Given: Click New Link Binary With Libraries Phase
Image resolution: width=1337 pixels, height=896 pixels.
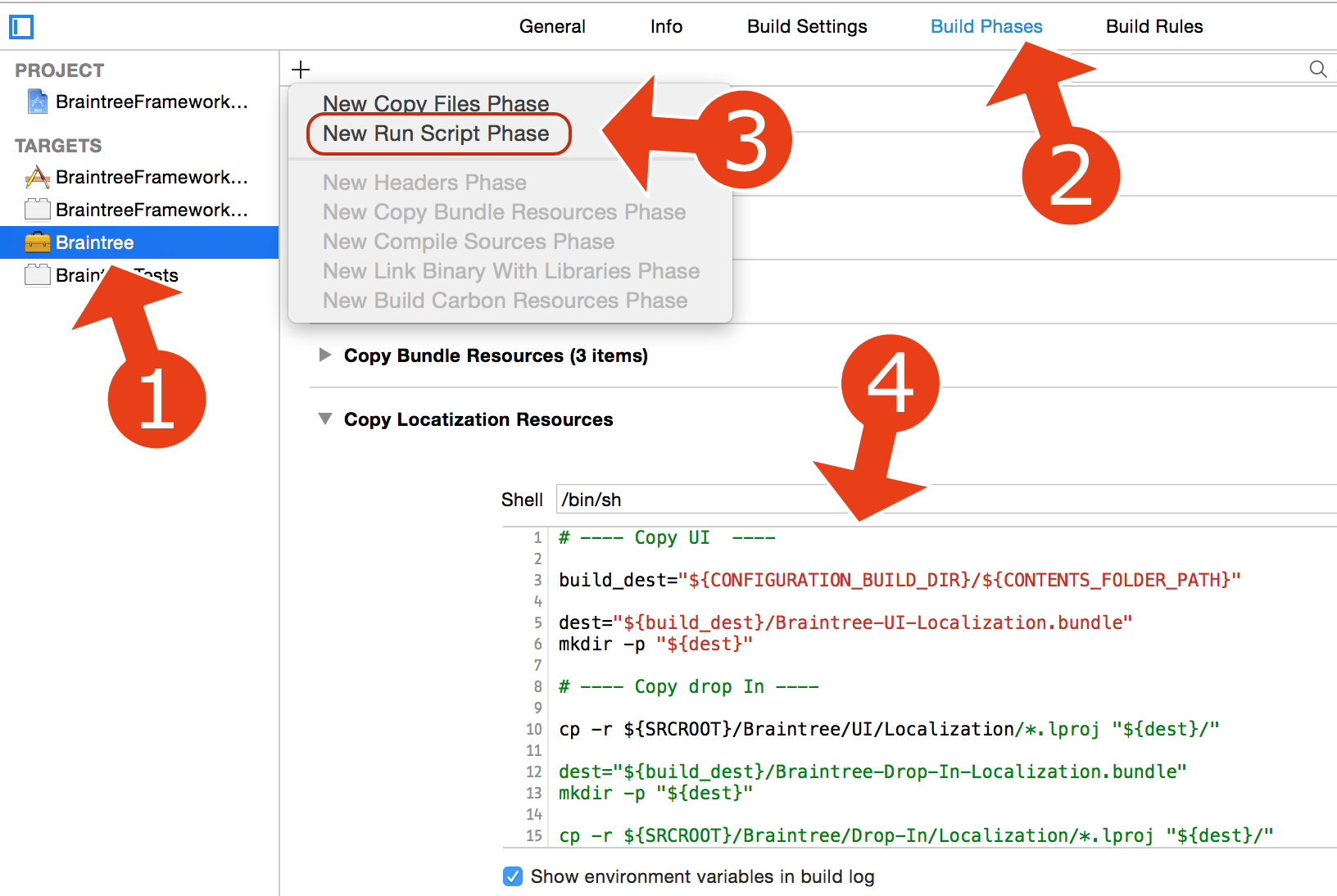Looking at the screenshot, I should 511,271.
